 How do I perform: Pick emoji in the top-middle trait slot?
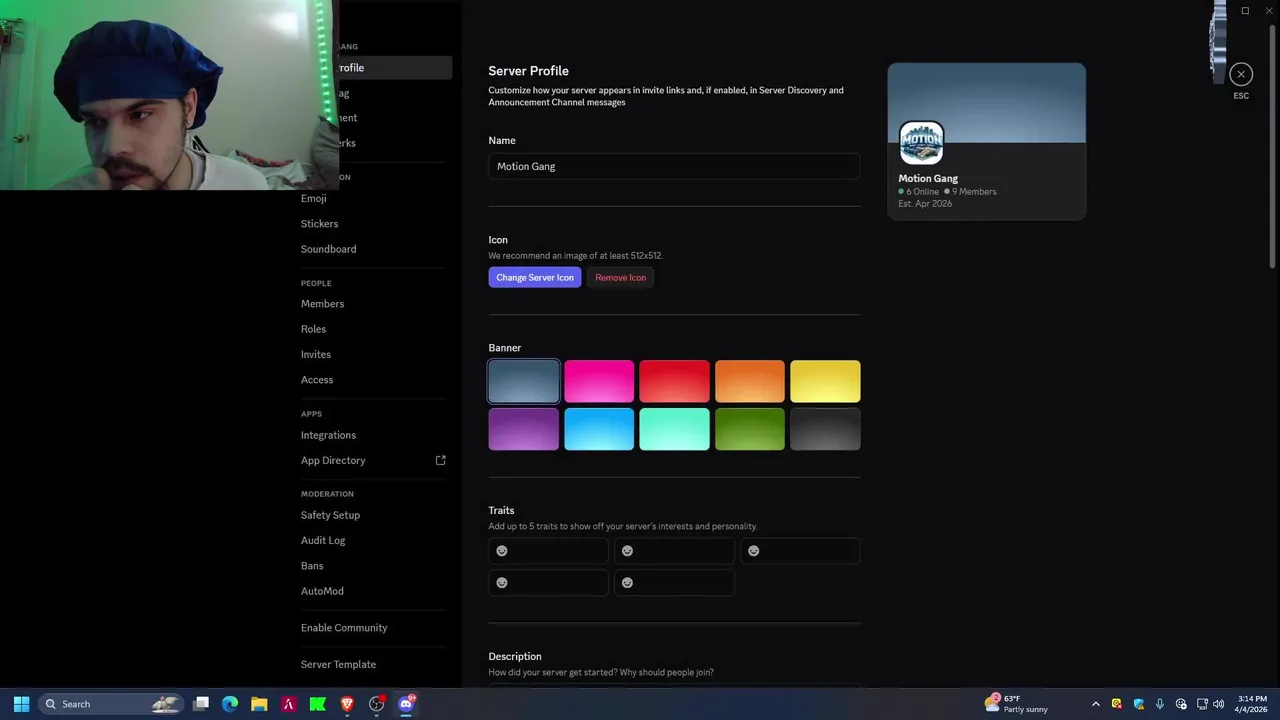[x=627, y=551]
